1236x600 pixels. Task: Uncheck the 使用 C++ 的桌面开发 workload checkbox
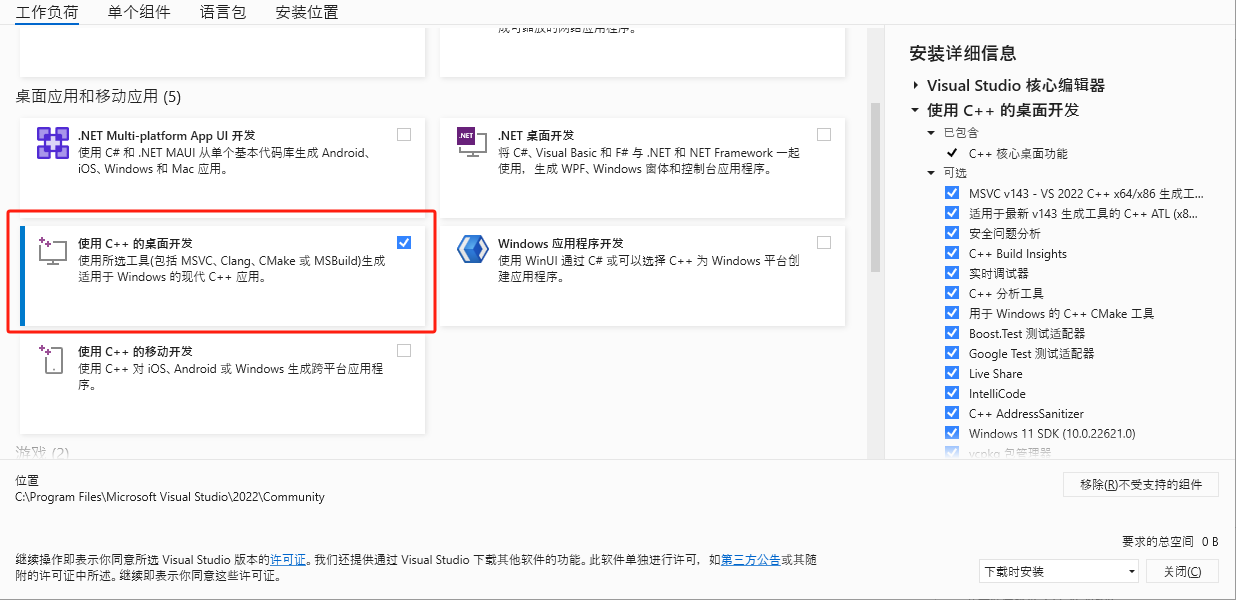click(x=404, y=242)
